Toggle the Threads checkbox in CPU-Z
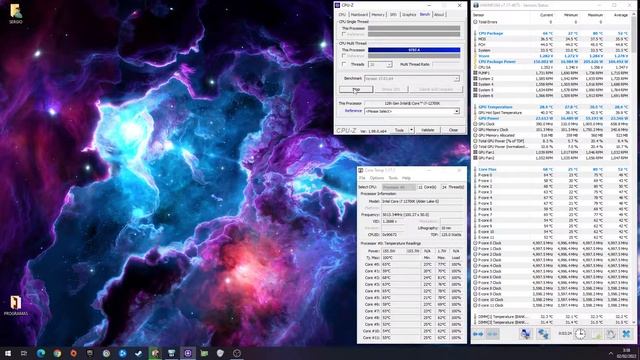 point(344,64)
